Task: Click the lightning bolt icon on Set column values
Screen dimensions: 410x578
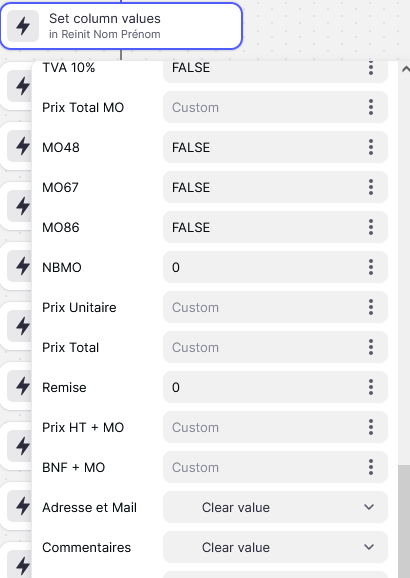Action: (23, 26)
